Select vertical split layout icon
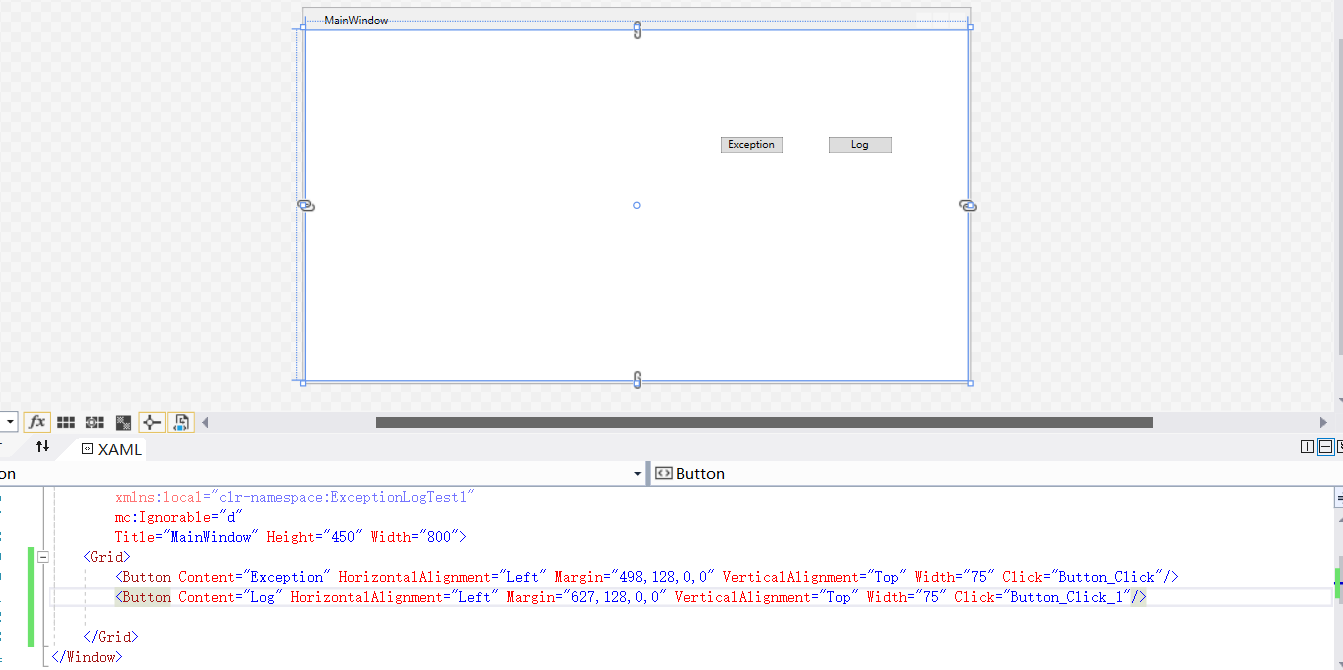The image size is (1343, 670). coord(1307,447)
